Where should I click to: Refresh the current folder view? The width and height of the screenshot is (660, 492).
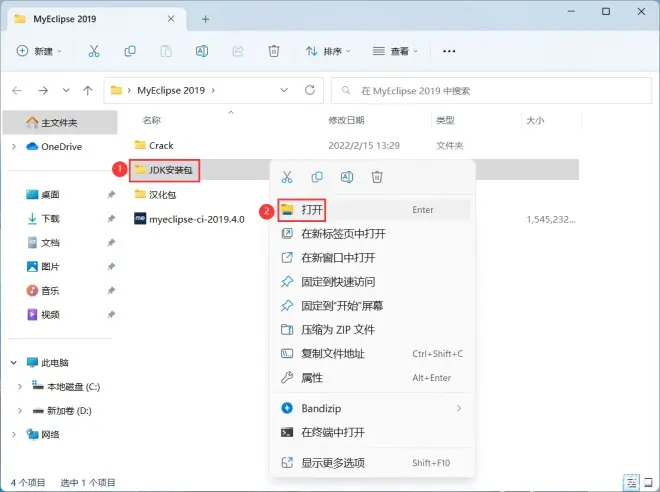click(310, 90)
